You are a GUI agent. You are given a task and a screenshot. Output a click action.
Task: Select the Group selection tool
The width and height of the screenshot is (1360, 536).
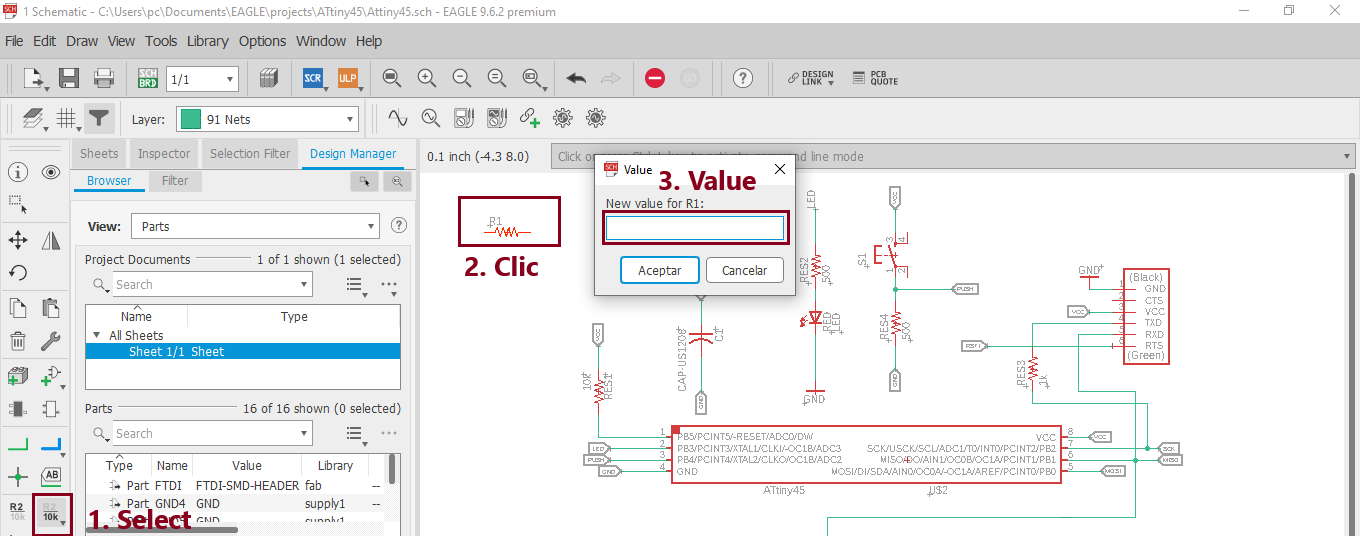click(17, 205)
